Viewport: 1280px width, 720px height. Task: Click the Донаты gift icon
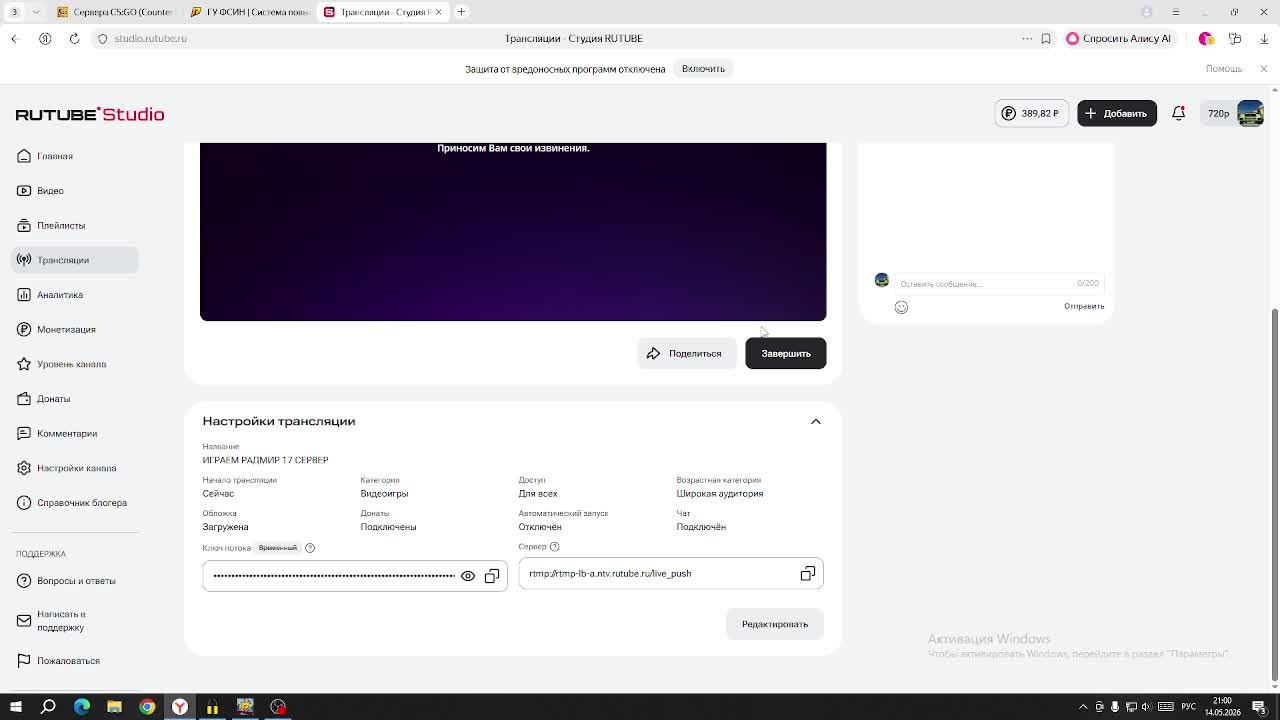24,399
